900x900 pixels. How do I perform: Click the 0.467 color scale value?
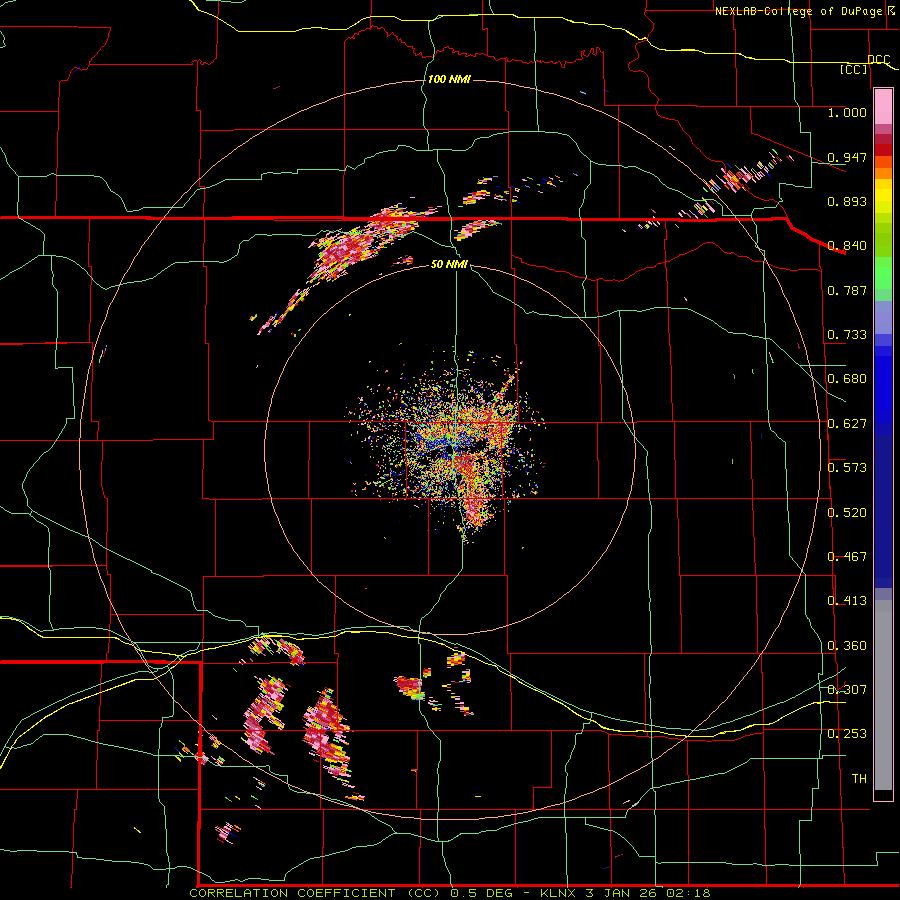pos(847,557)
